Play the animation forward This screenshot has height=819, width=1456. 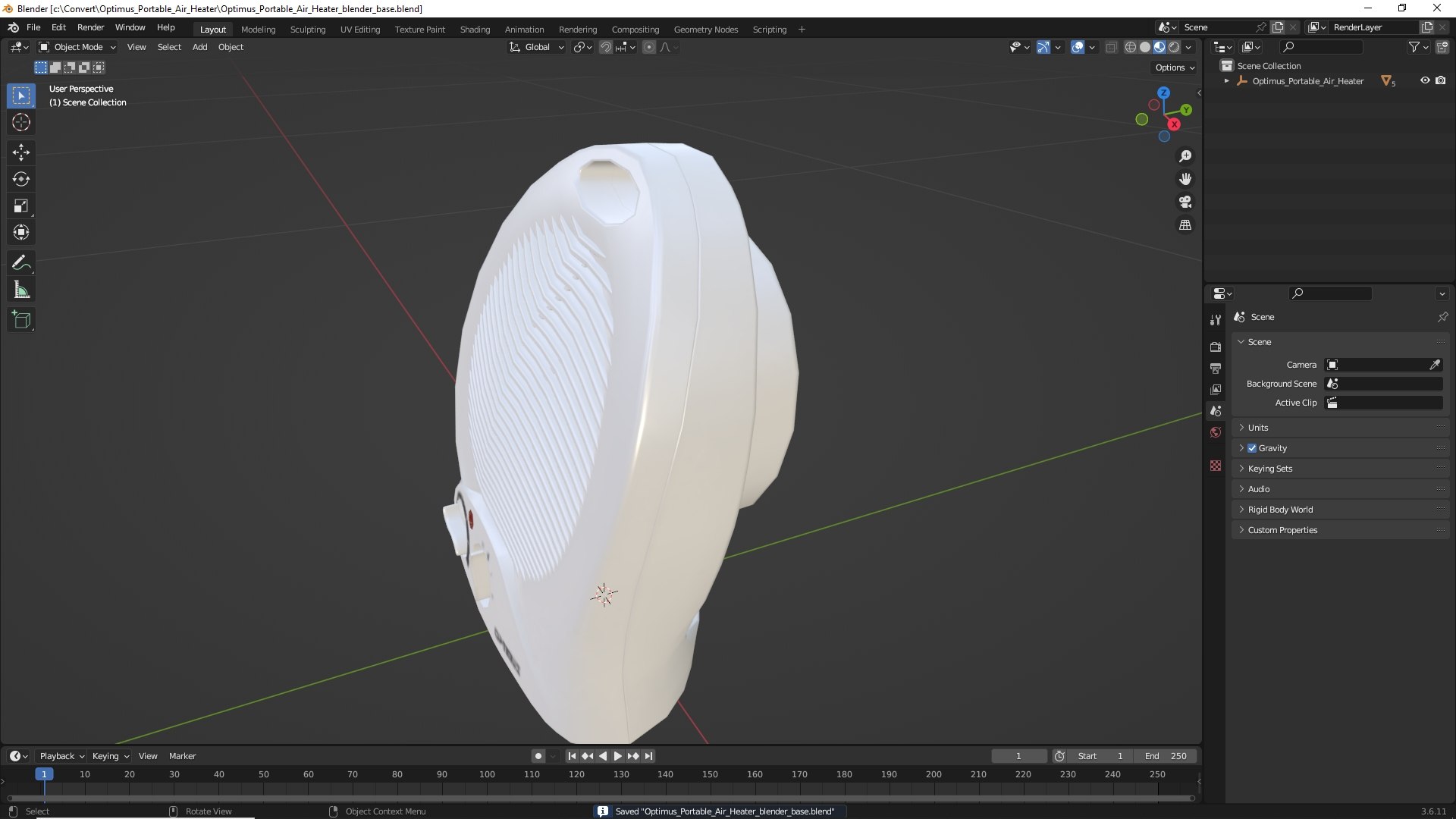(x=617, y=756)
